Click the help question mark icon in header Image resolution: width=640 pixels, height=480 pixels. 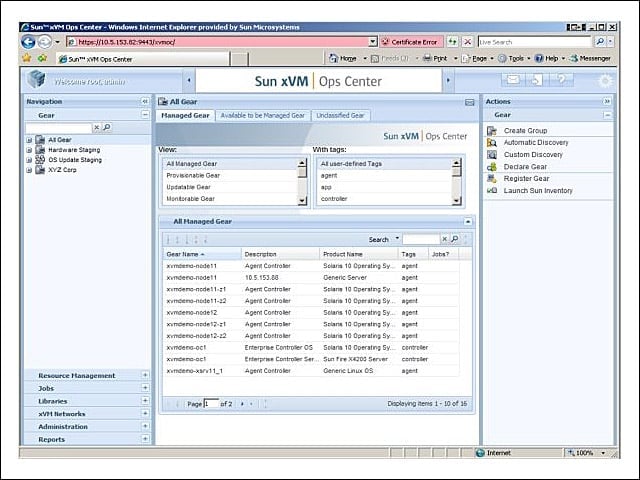pos(562,80)
